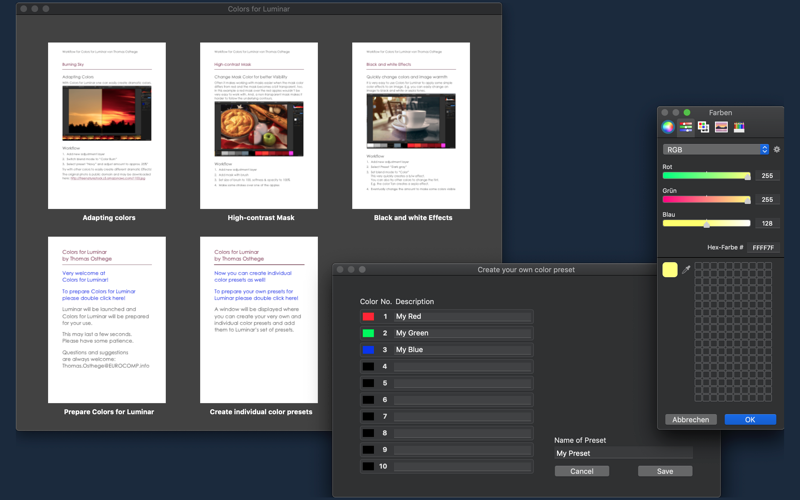Image resolution: width=800 pixels, height=500 pixels.
Task: Click the black swatch of color 9
Action: 368,449
